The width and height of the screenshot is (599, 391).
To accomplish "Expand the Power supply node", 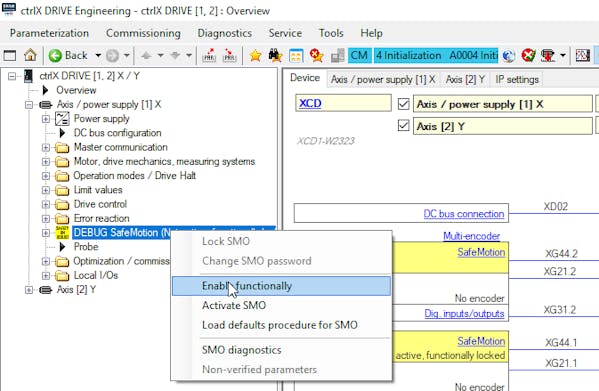I will point(46,119).
